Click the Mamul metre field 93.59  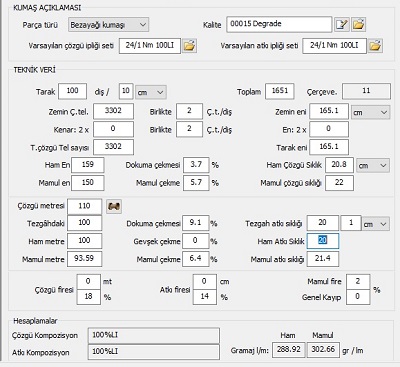(85, 259)
